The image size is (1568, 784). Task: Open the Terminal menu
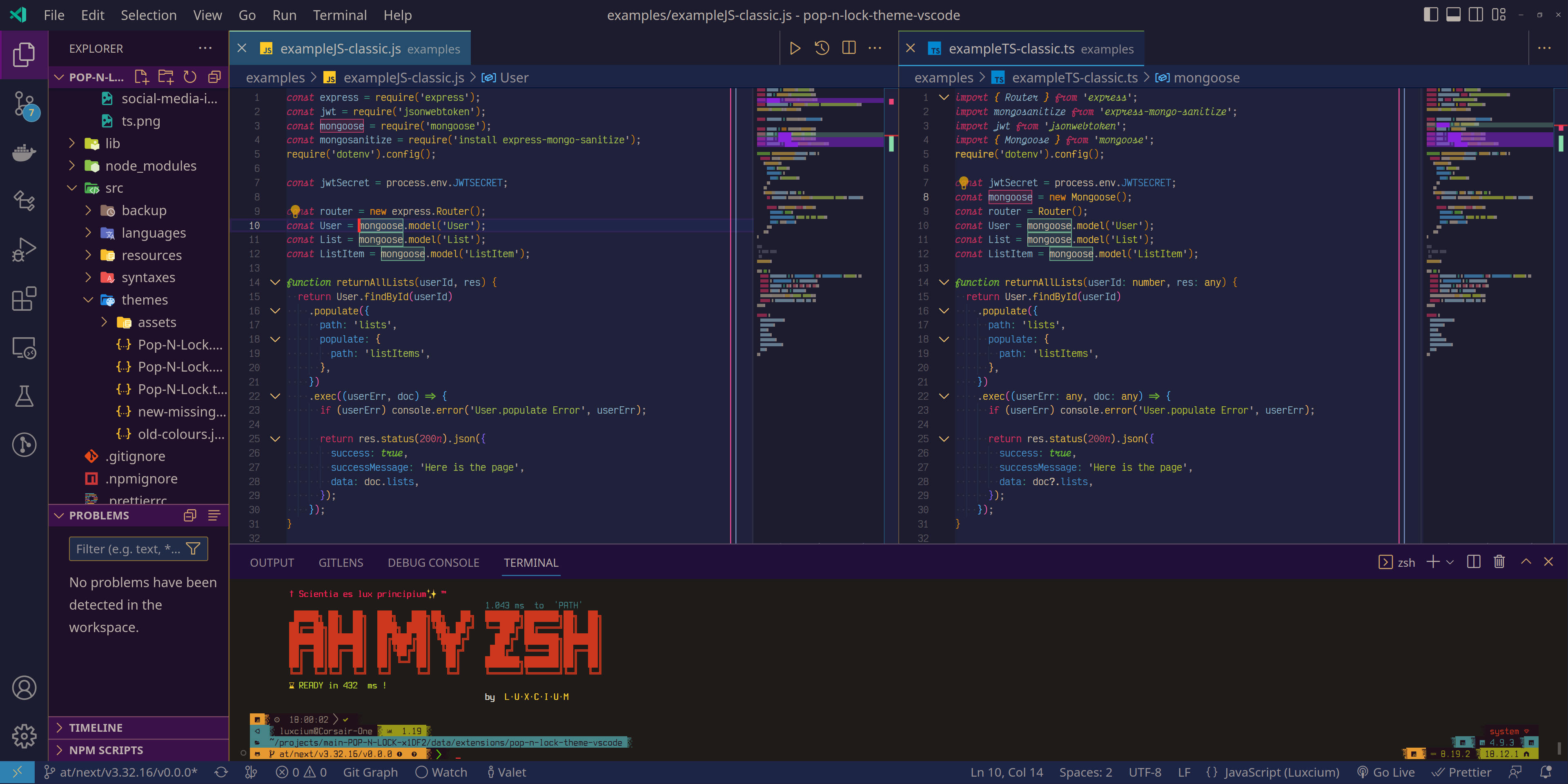(339, 15)
